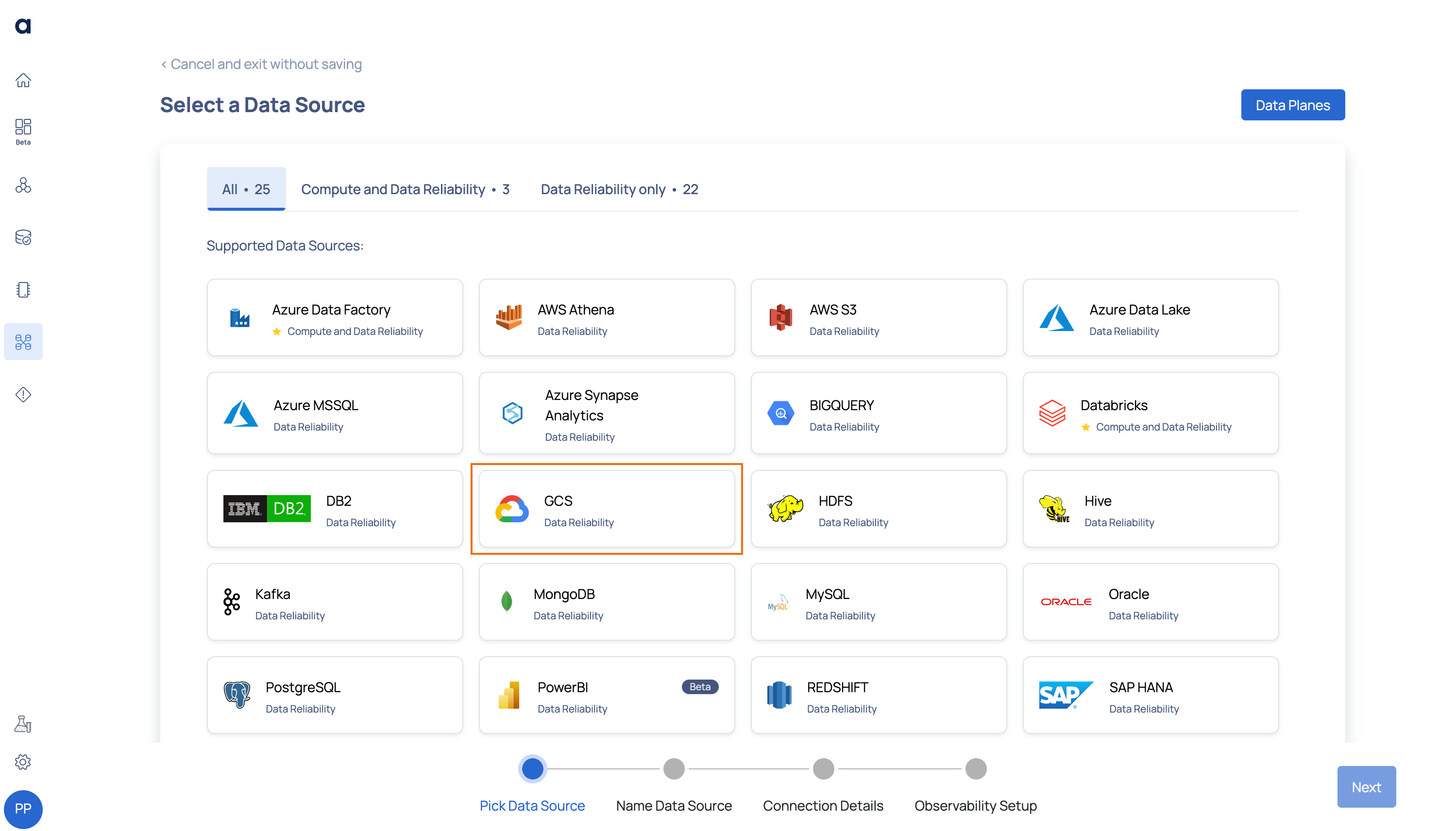This screenshot has height=831, width=1456.
Task: Click the Beta badge on PowerBI
Action: (x=700, y=687)
